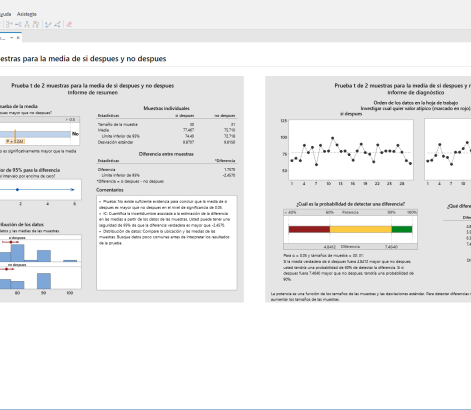Click the pink eraser icon in the toolbar

(x=69, y=24)
